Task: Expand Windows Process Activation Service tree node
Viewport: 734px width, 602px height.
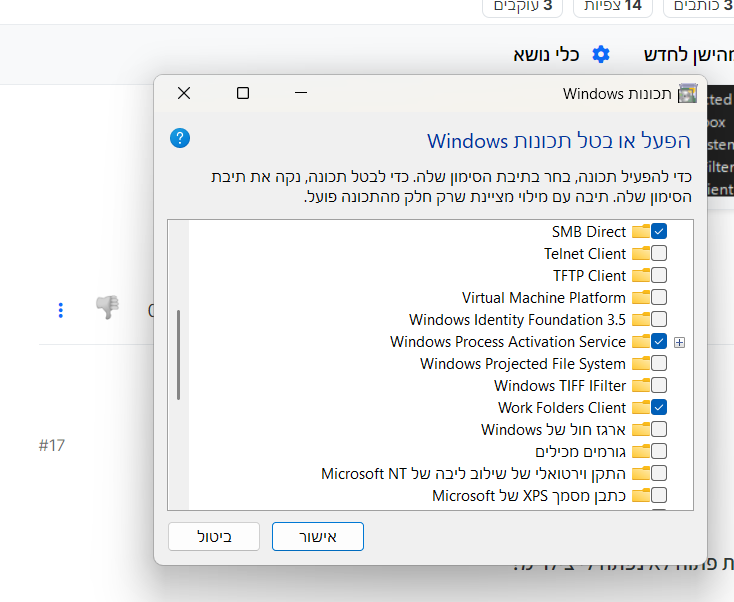Action: pyautogui.click(x=679, y=343)
